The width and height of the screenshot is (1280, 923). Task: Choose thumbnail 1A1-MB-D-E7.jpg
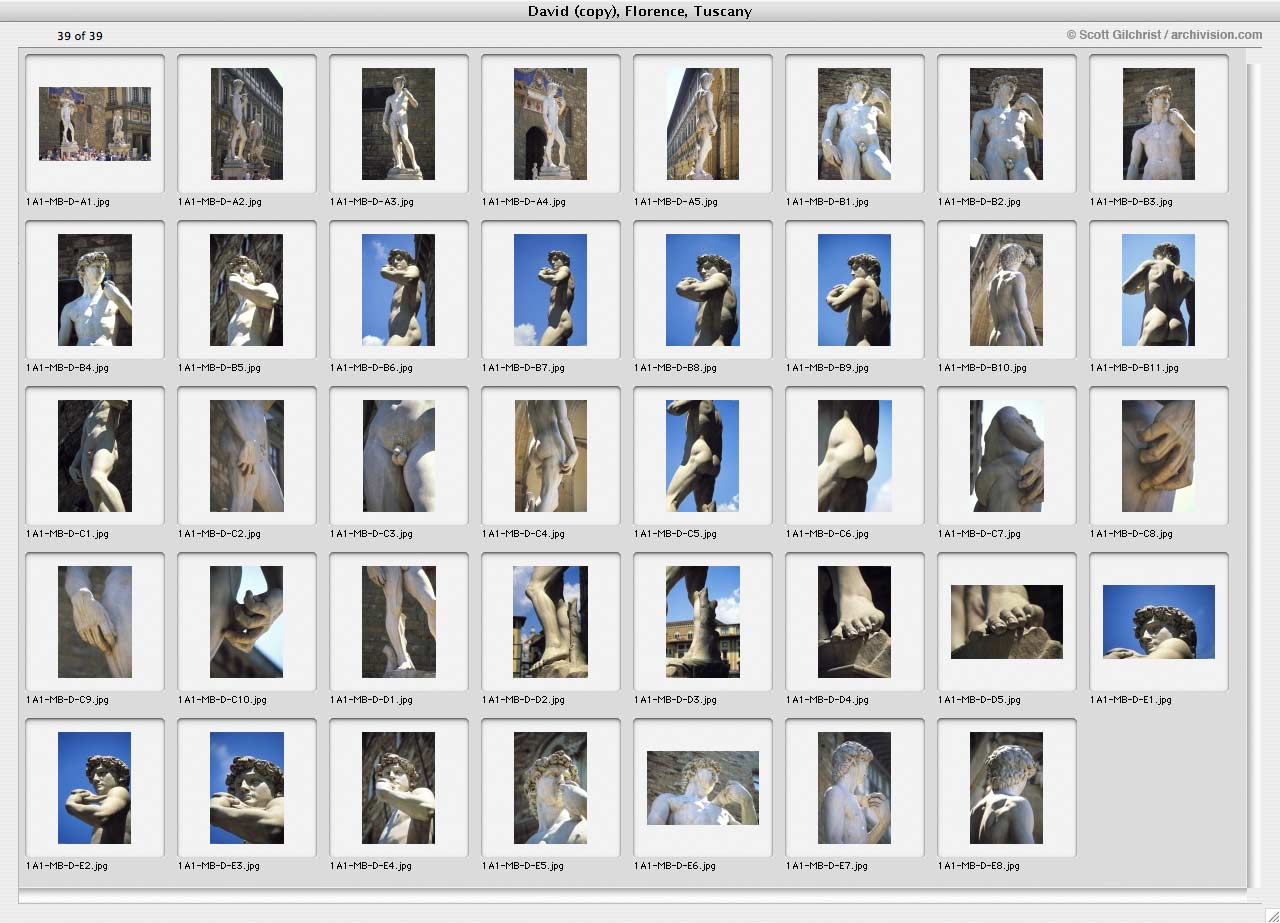(x=855, y=788)
